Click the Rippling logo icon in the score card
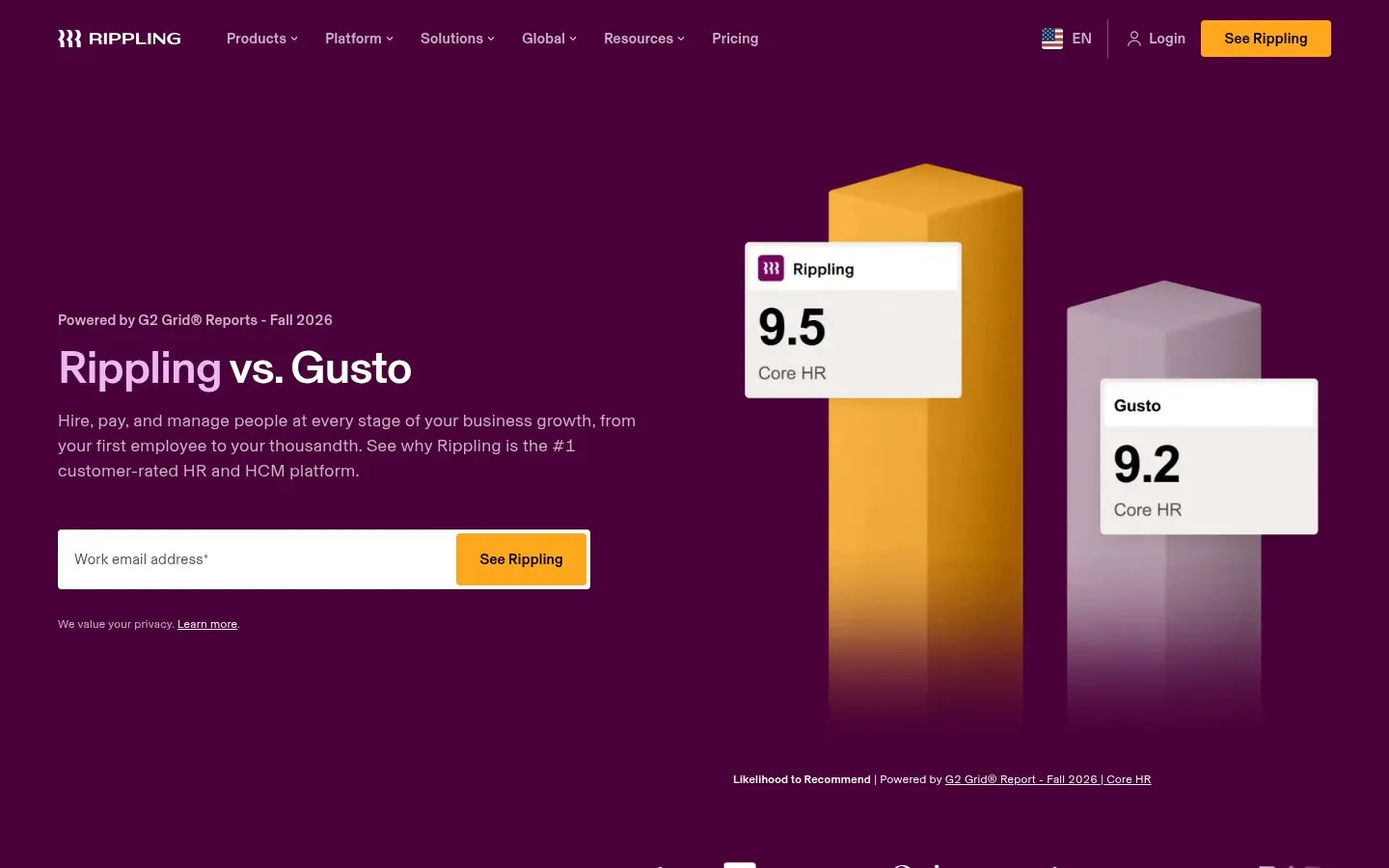This screenshot has width=1389, height=868. pos(771,268)
